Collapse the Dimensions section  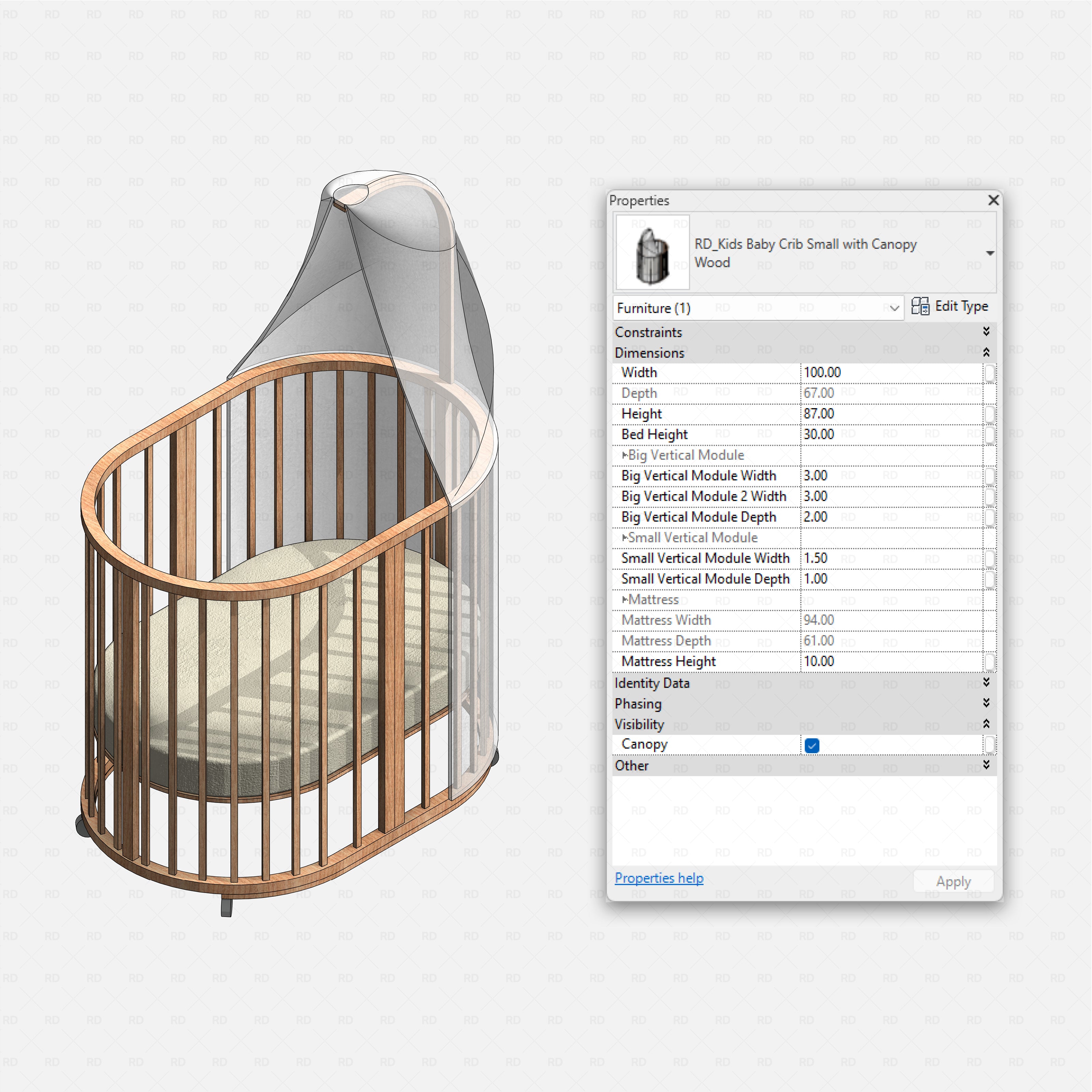click(x=986, y=352)
